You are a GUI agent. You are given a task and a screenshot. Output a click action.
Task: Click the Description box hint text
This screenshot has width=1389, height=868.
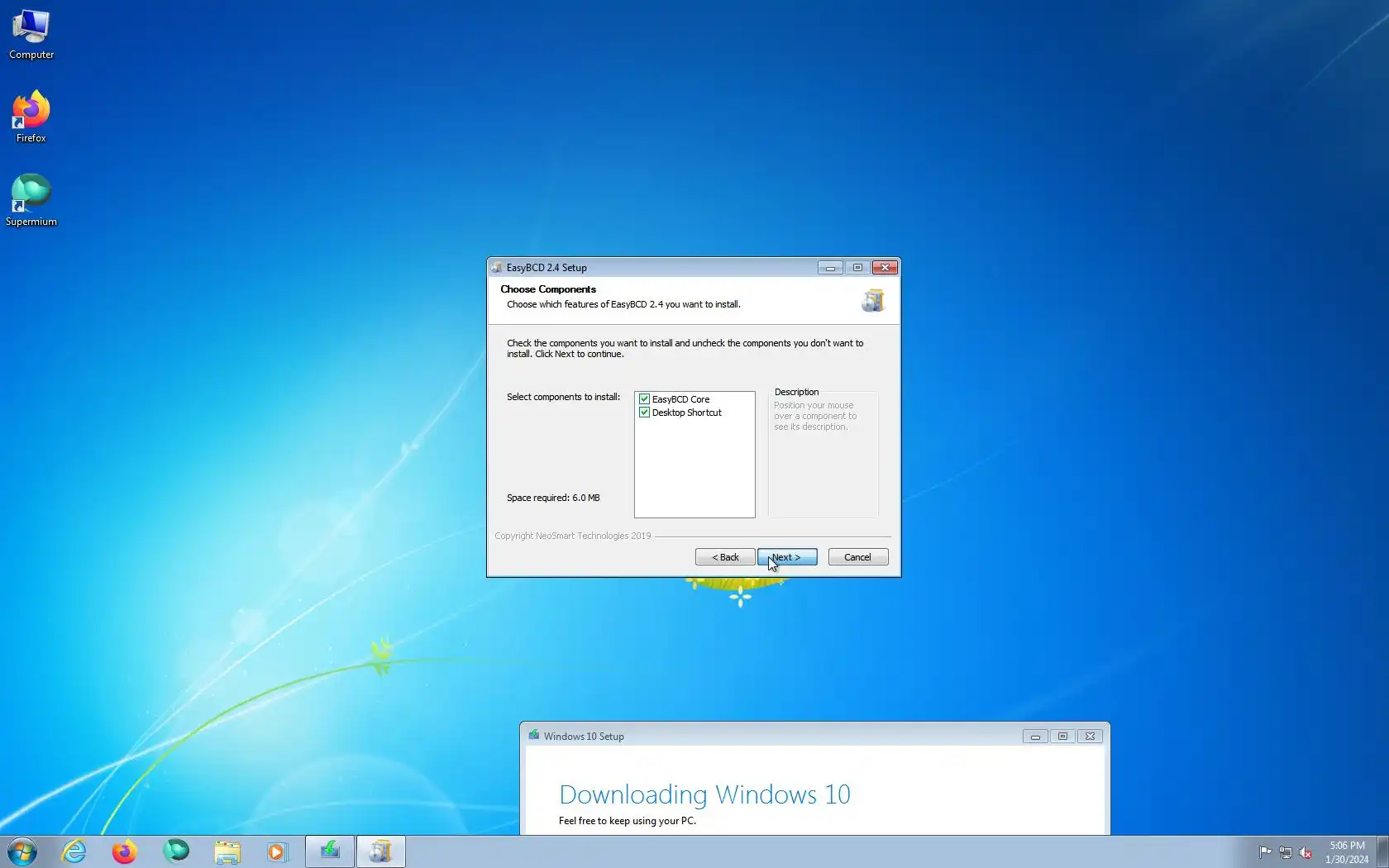(815, 416)
